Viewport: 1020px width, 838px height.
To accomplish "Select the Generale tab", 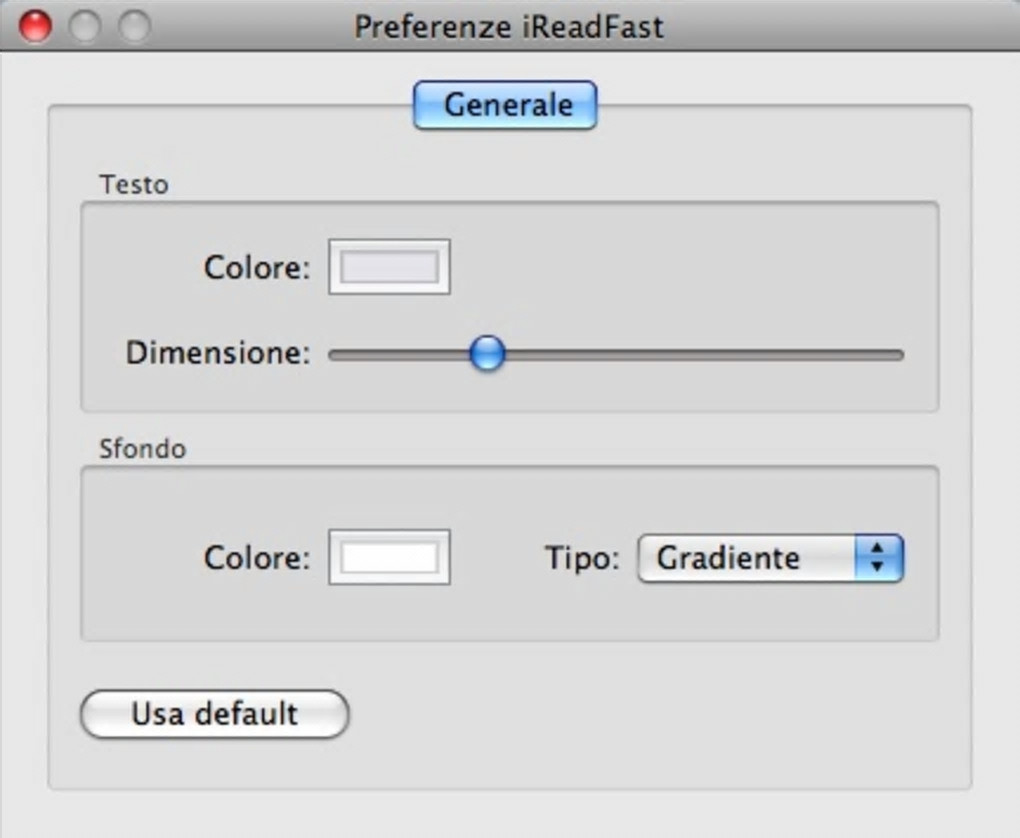I will (505, 105).
